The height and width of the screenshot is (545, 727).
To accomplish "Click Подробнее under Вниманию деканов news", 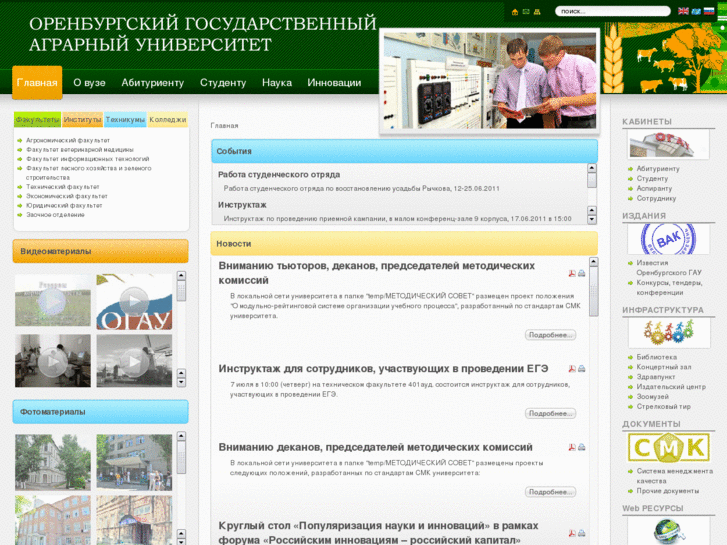I will 550,492.
